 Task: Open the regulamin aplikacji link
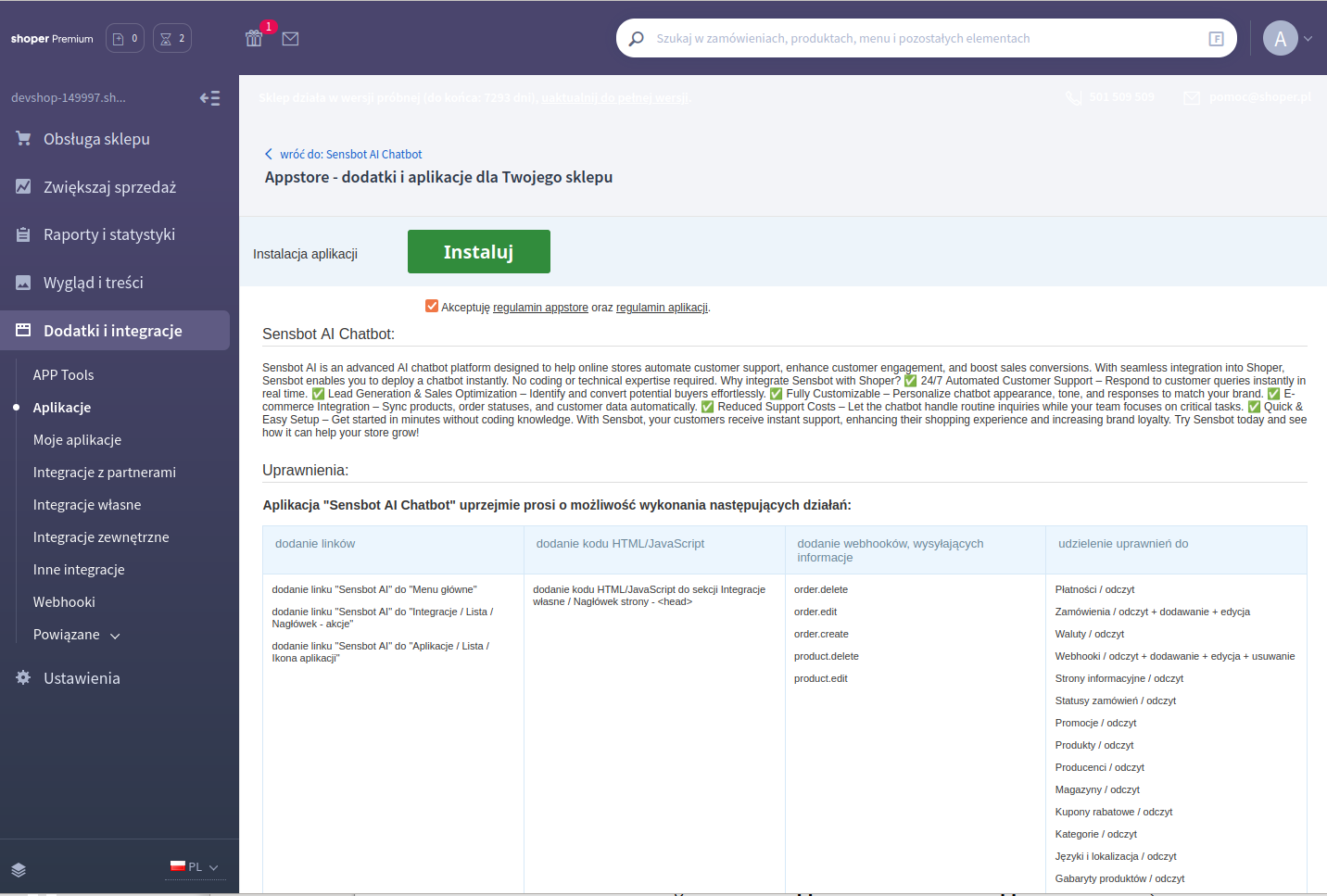tap(662, 308)
